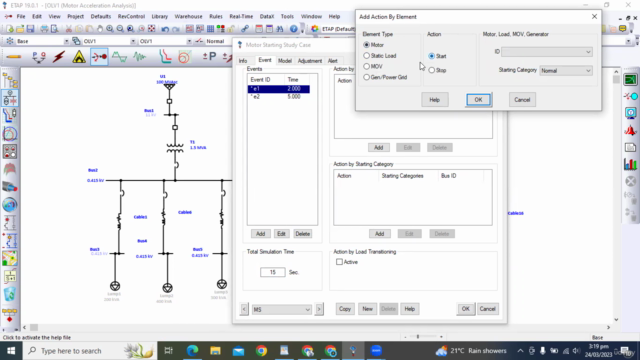The height and width of the screenshot is (360, 640).
Task: Select Gen/Power Grid radio button
Action: [x=367, y=77]
